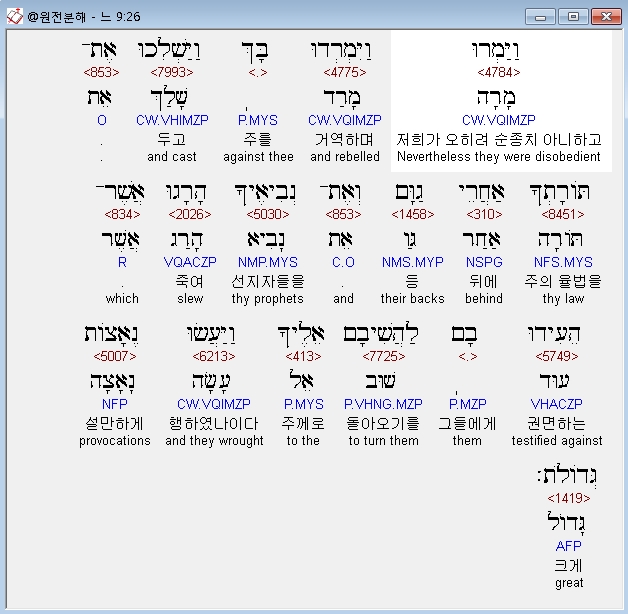
Task: Click Korean gloss 권면하는
Action: coord(557,423)
